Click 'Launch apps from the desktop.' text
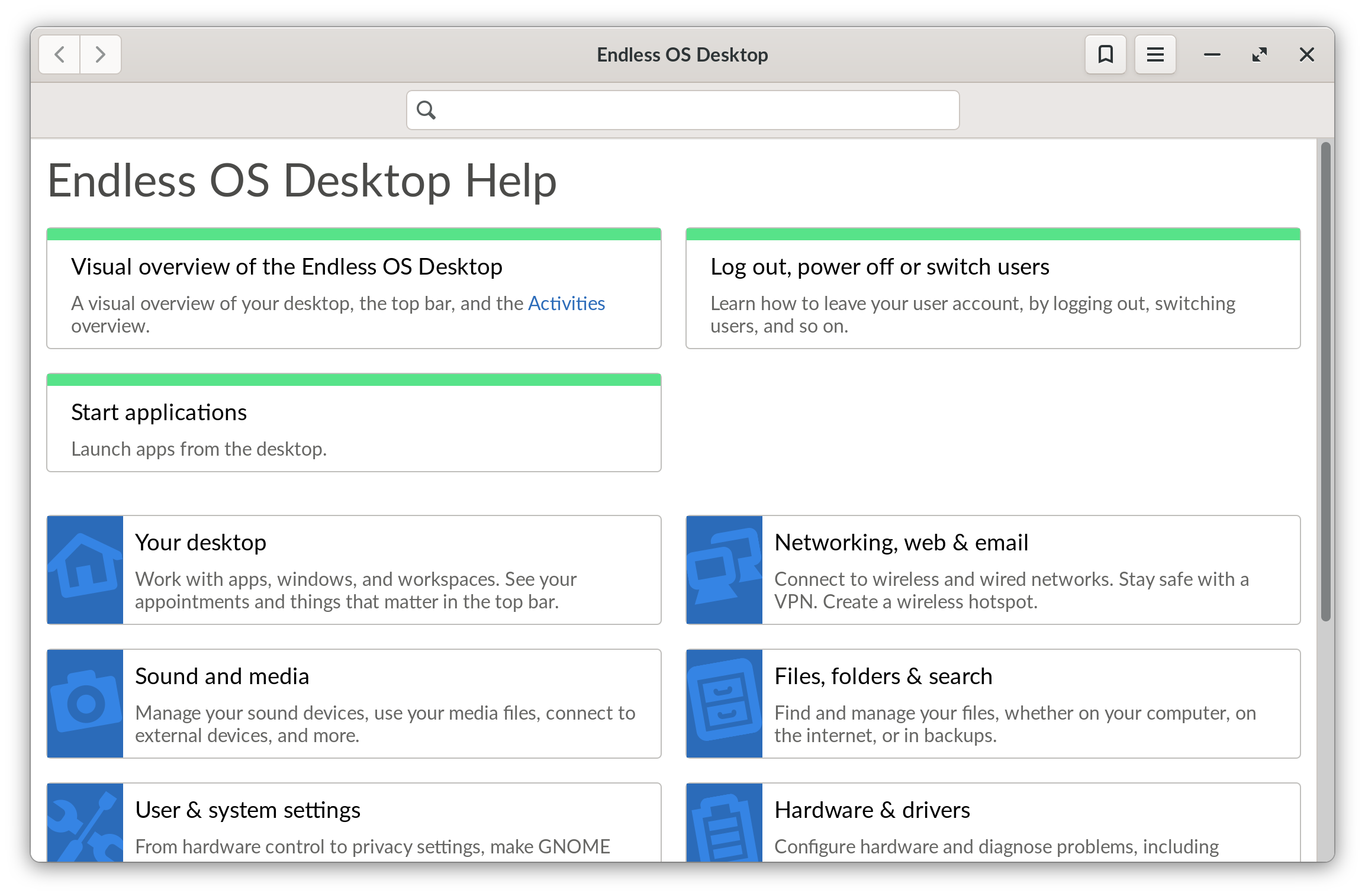 [199, 449]
